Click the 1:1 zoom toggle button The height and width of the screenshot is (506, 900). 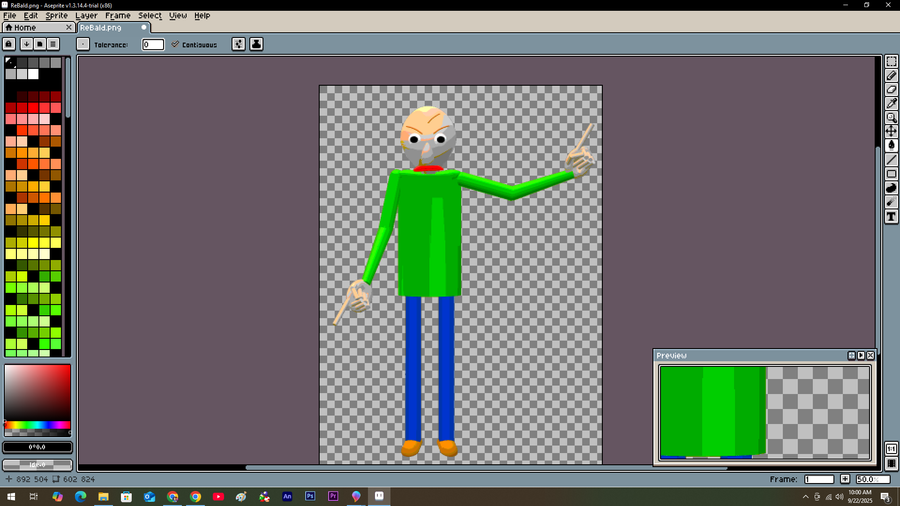click(x=891, y=449)
